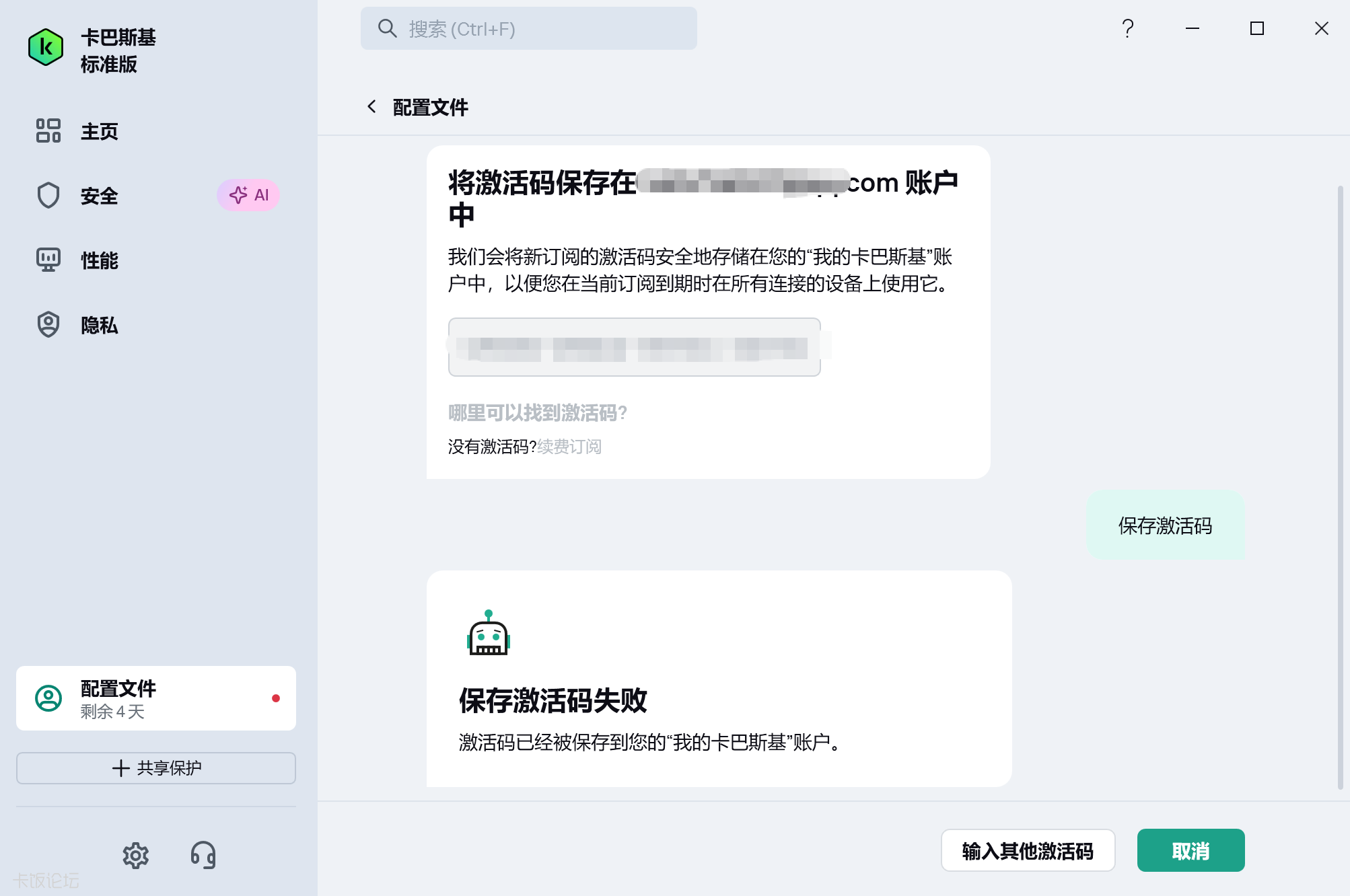
Task: Click the monitor icon for 性能
Action: (x=48, y=260)
